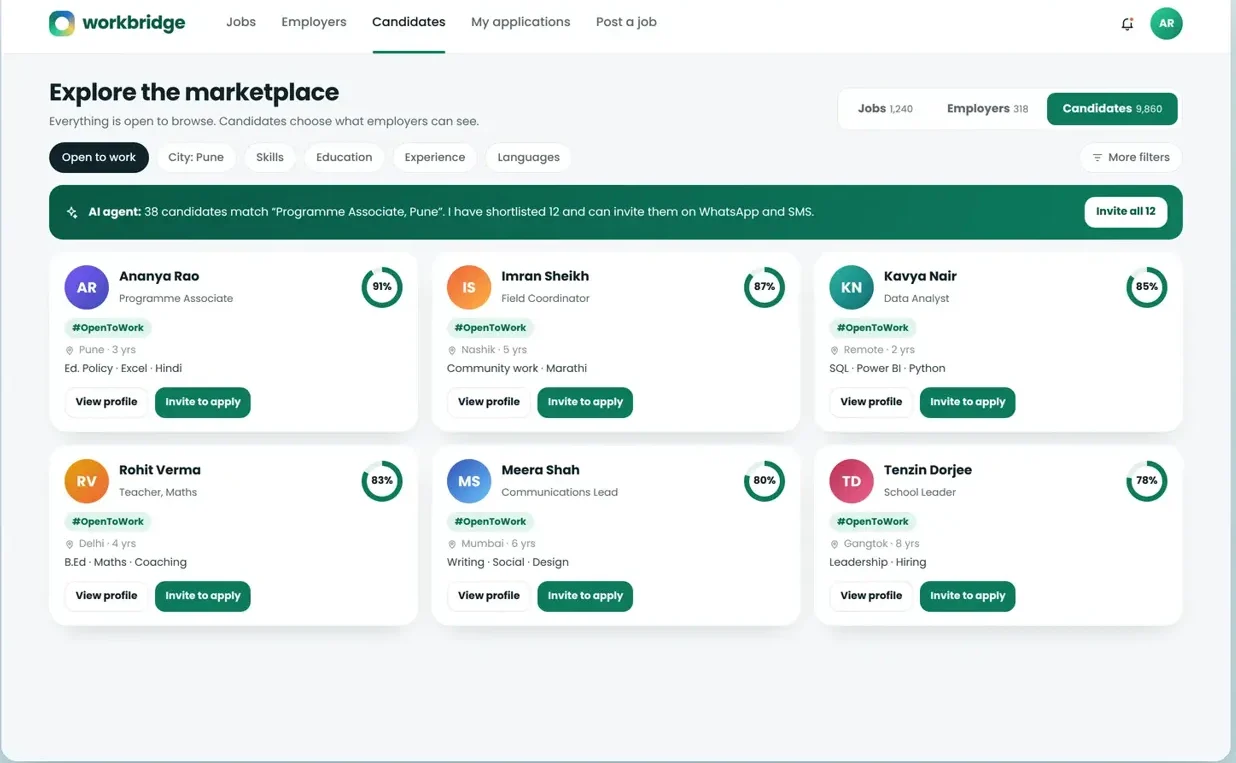This screenshot has height=763, width=1236.
Task: Open the Skills filter
Action: (x=270, y=158)
